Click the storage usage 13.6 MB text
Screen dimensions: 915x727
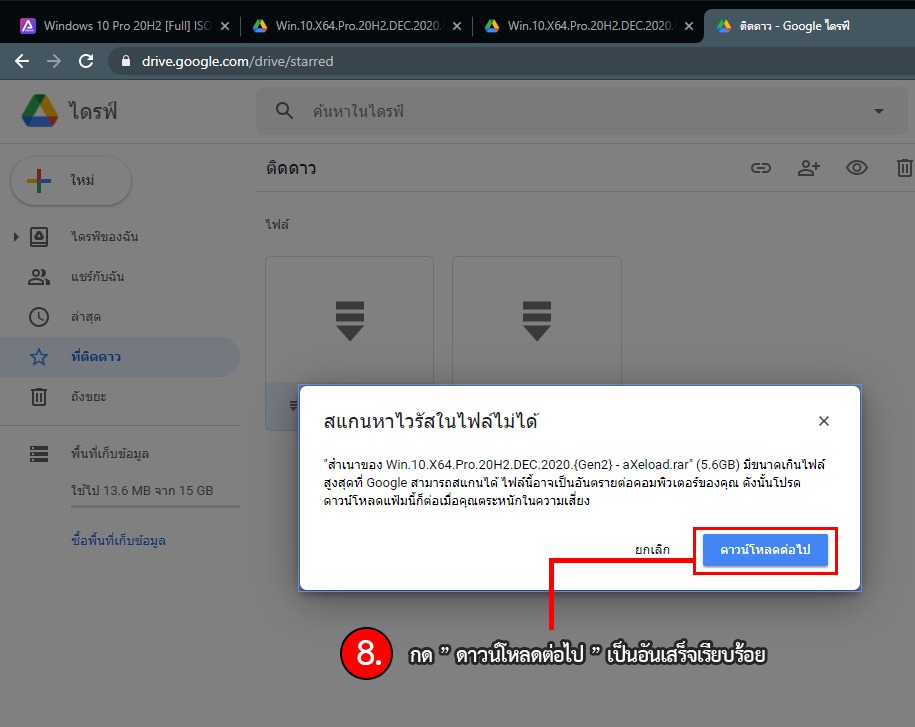click(142, 491)
